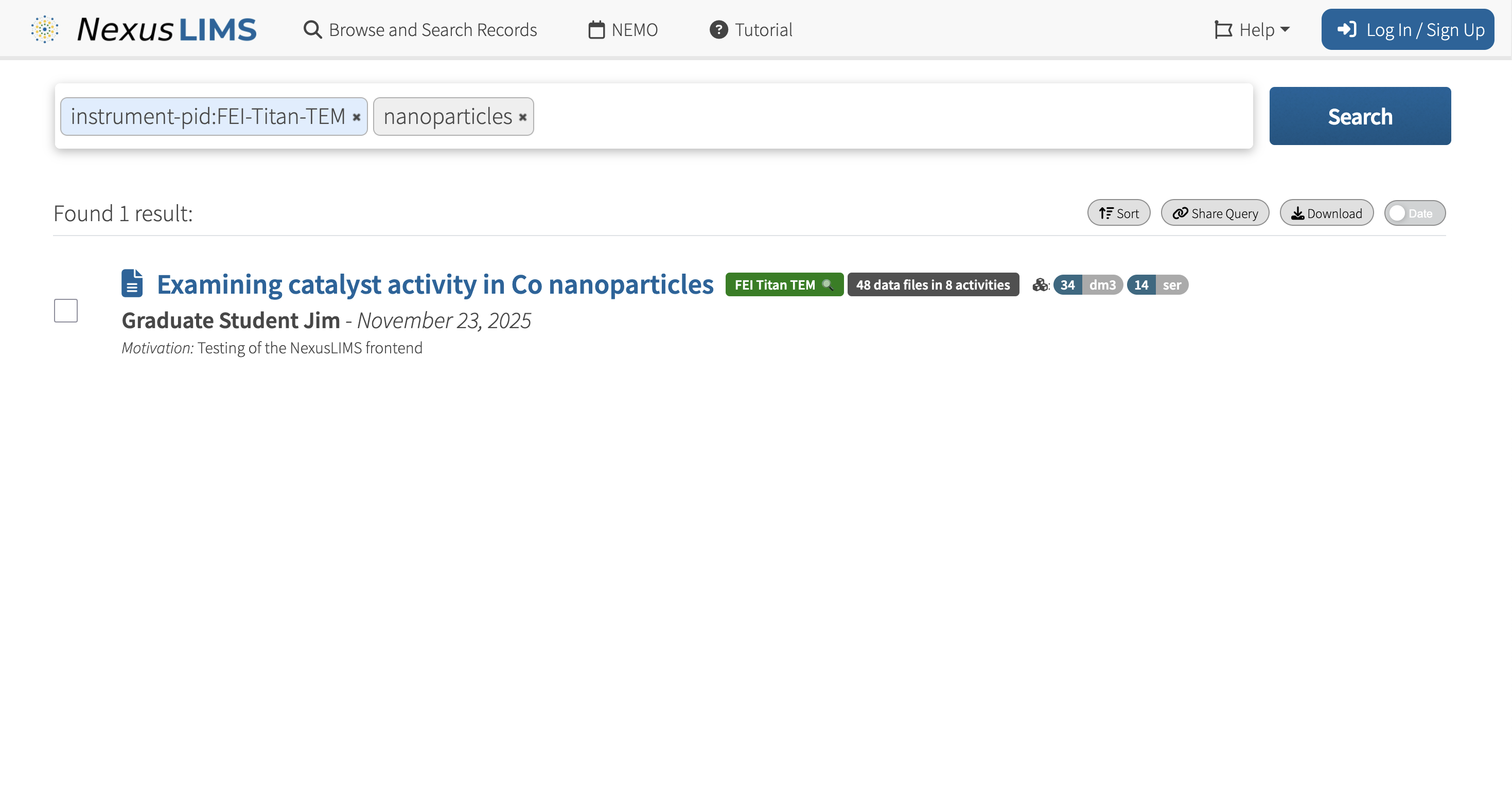Open the Download options
This screenshot has height=789, width=1512.
pos(1326,213)
